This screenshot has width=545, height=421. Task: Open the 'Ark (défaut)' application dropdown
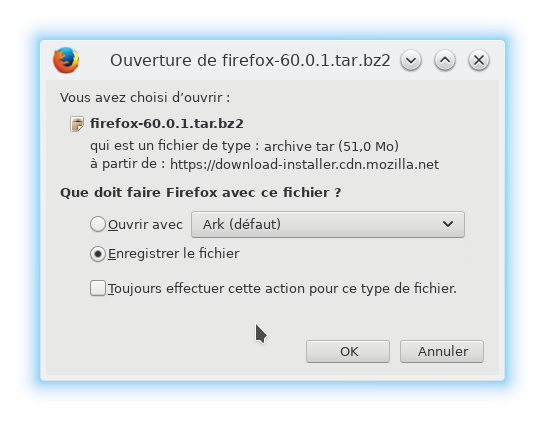(328, 225)
